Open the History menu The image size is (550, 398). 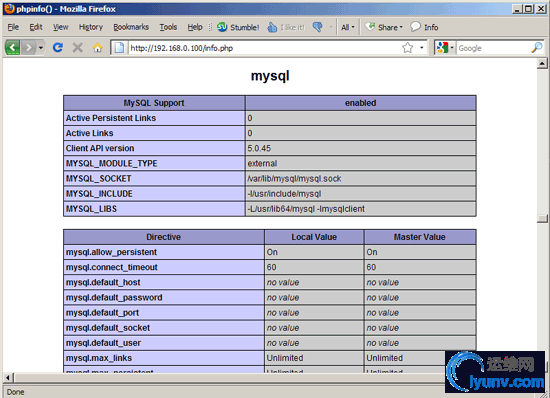coord(90,27)
